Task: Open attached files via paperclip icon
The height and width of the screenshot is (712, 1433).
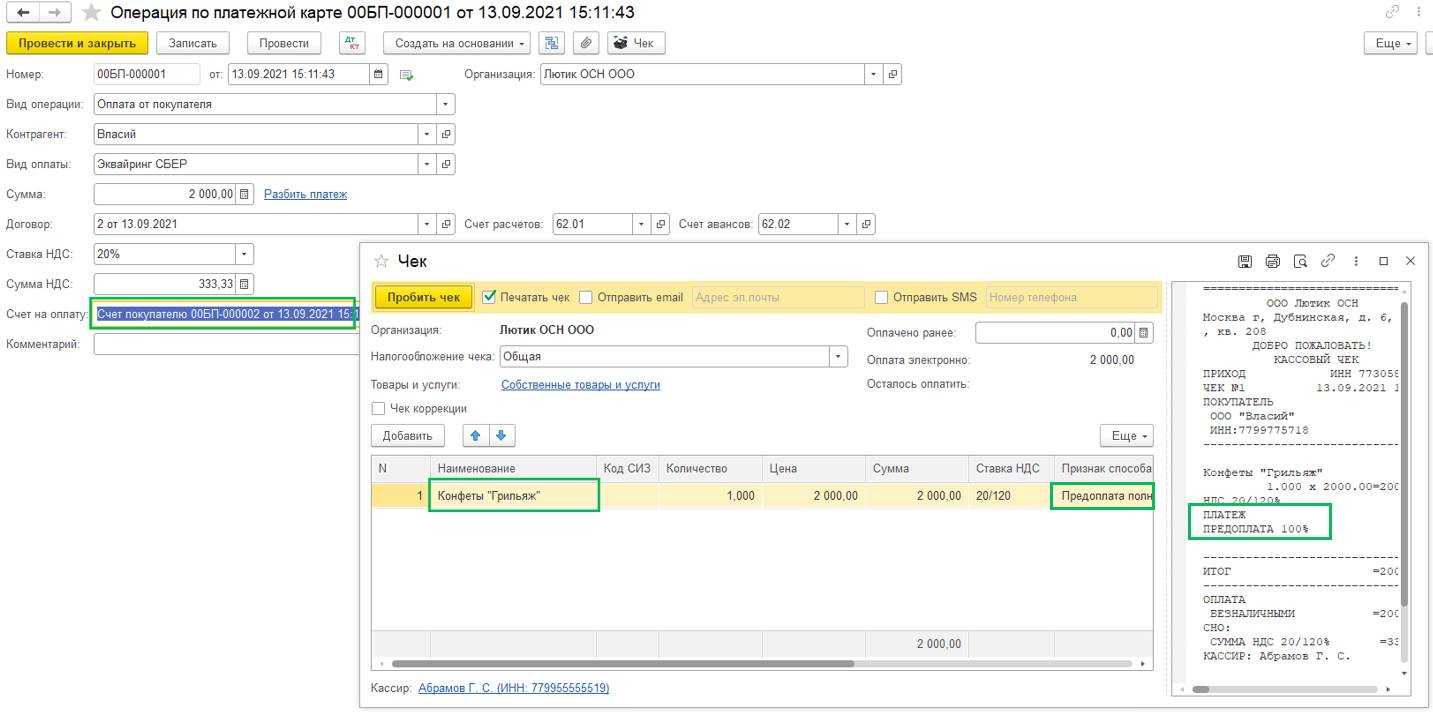Action: 586,43
